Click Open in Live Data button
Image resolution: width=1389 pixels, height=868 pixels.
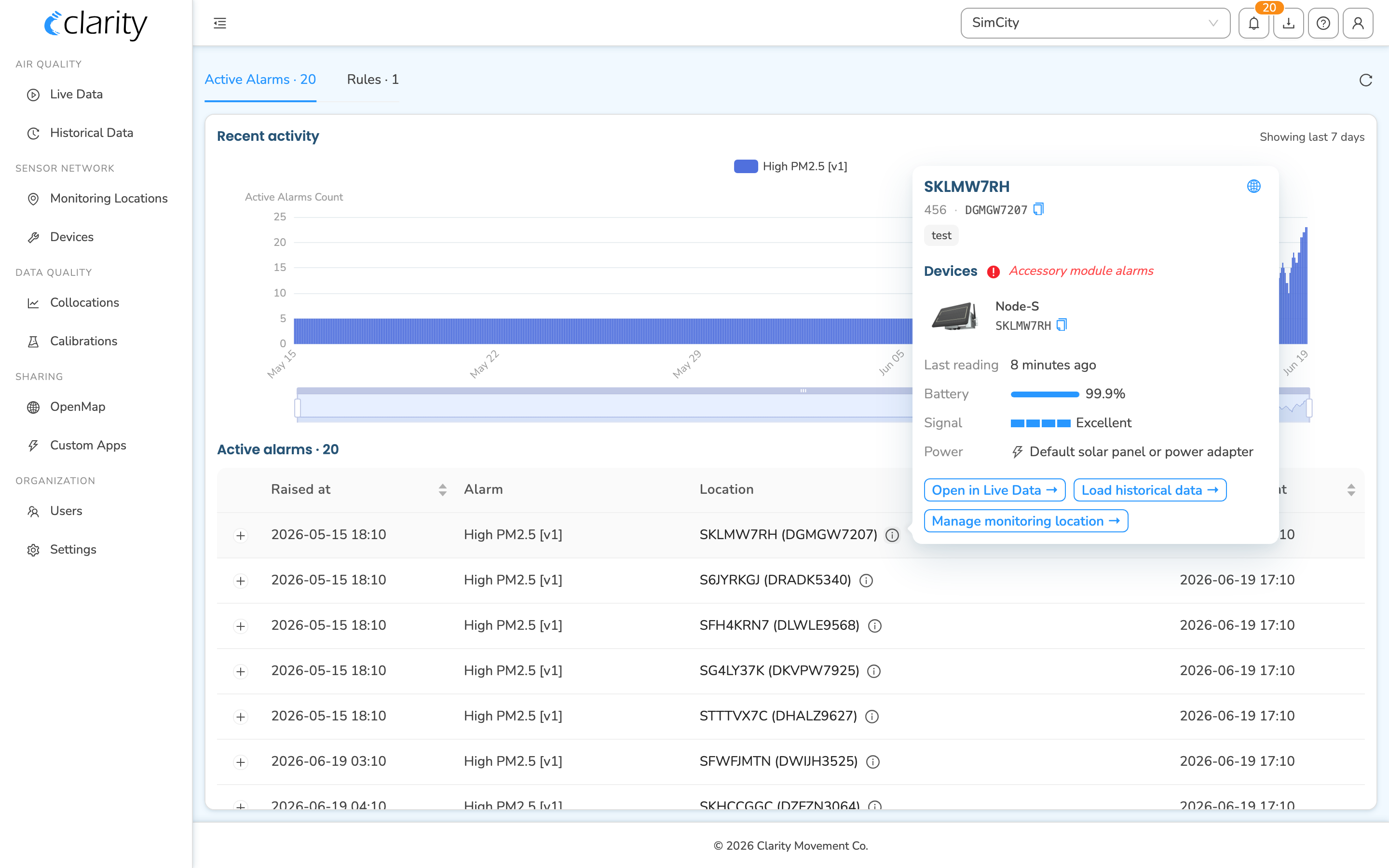(x=994, y=490)
